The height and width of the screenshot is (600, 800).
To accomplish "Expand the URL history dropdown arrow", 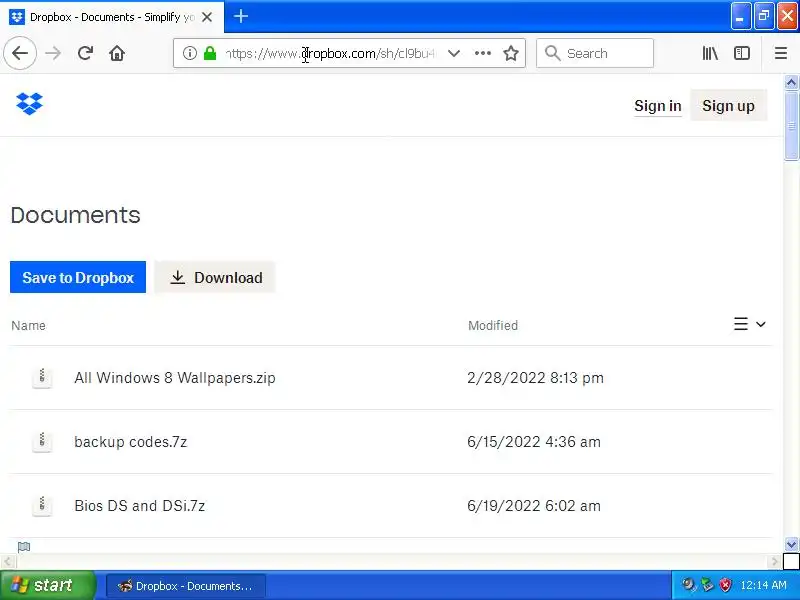I will [454, 53].
